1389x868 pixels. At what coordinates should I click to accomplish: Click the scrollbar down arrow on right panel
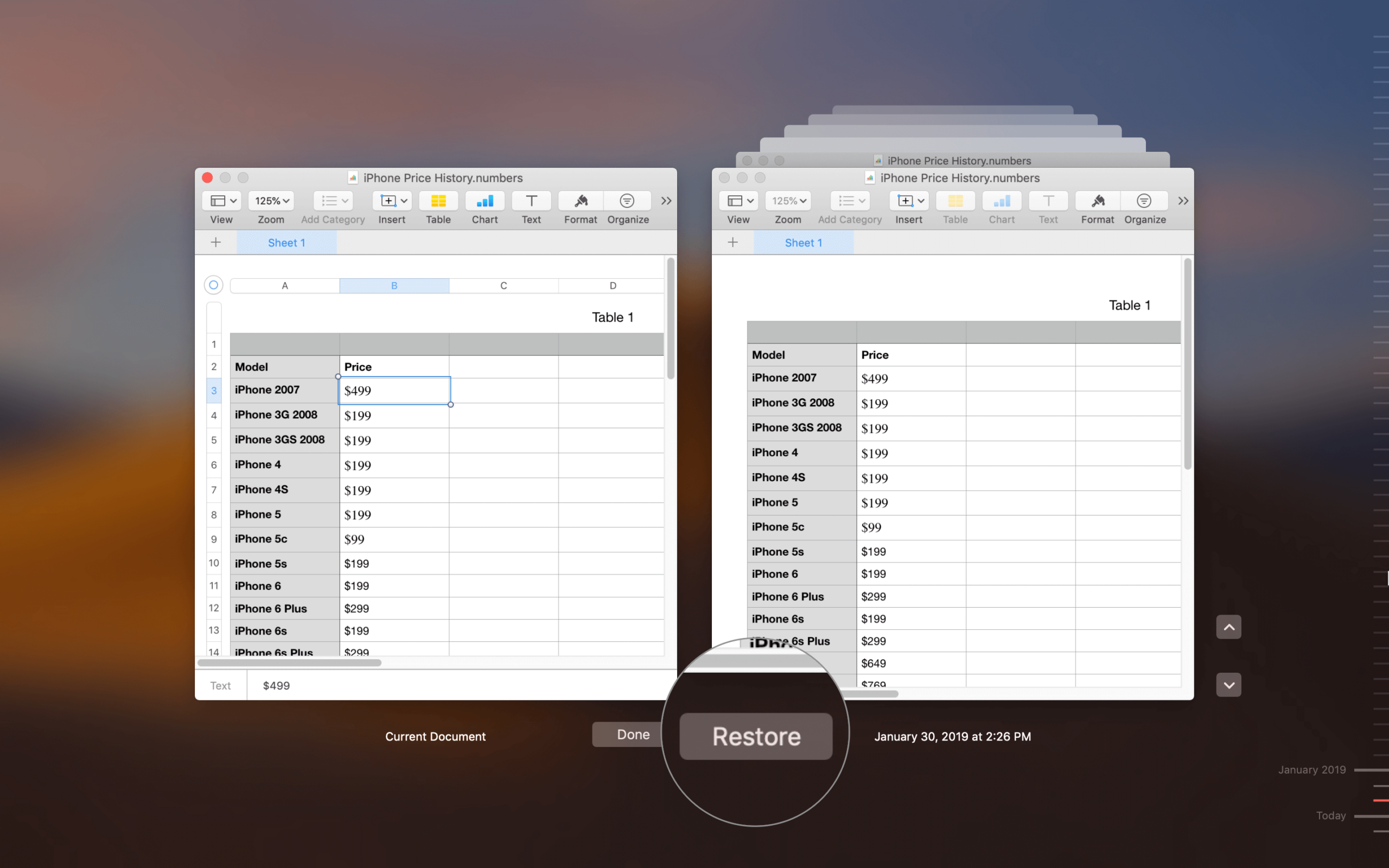1229,685
